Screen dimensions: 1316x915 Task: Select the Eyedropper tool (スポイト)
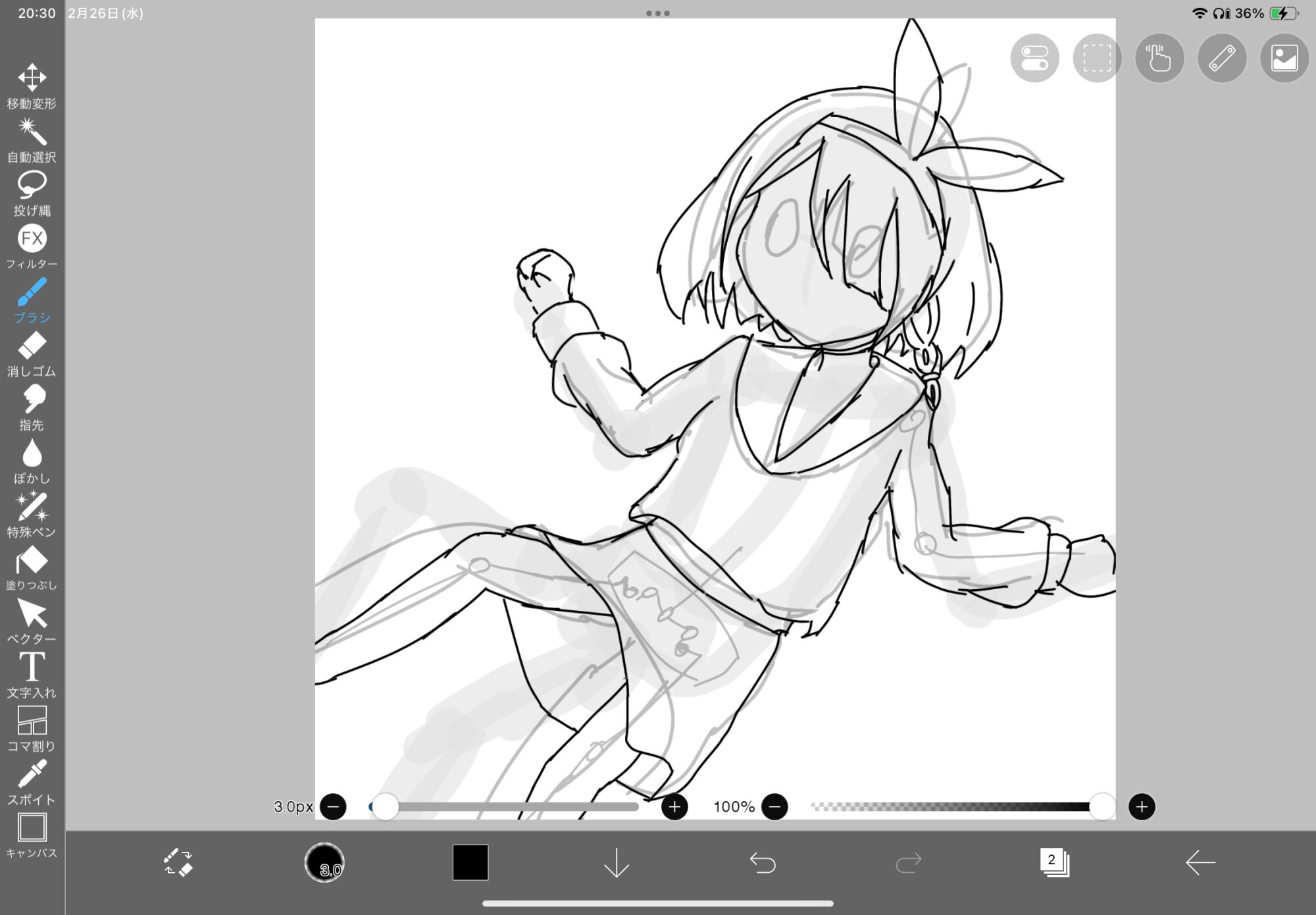pos(32,783)
